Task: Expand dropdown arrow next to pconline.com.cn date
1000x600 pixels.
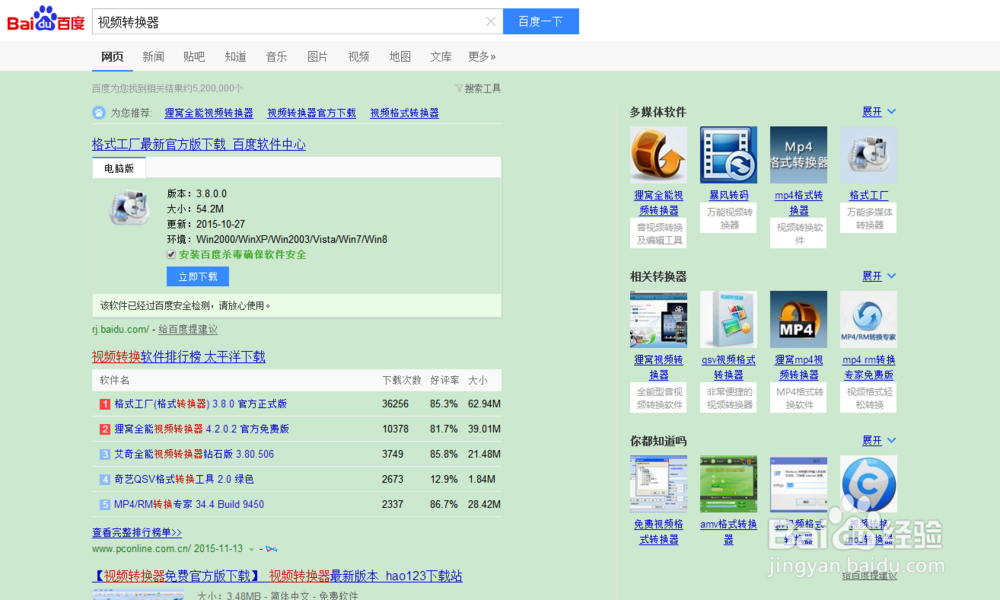Action: click(251, 549)
